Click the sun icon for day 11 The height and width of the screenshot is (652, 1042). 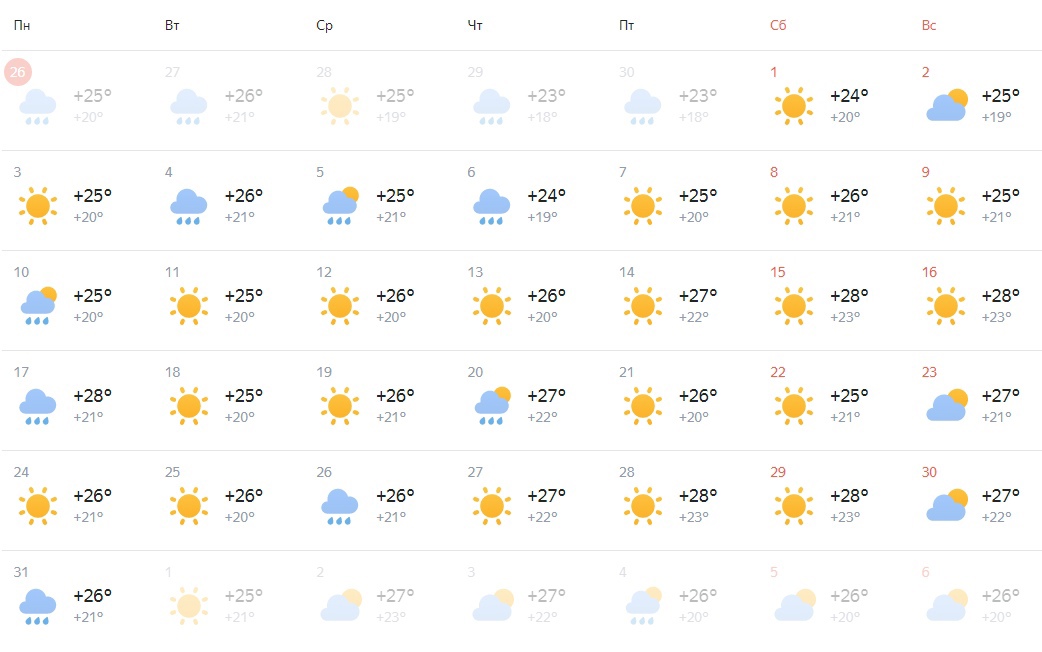pyautogui.click(x=189, y=306)
